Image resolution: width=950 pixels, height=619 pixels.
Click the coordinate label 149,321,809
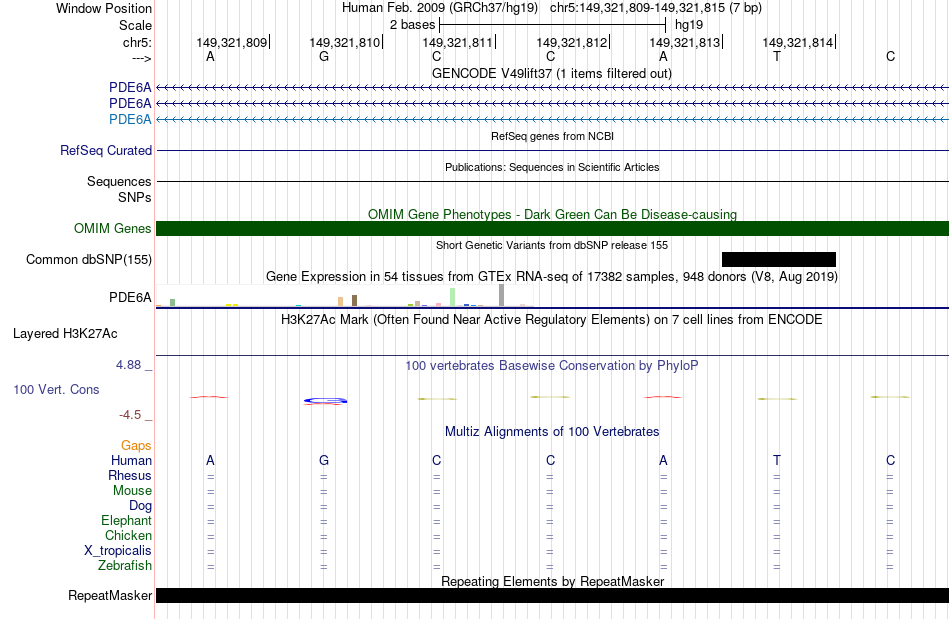[x=231, y=42]
